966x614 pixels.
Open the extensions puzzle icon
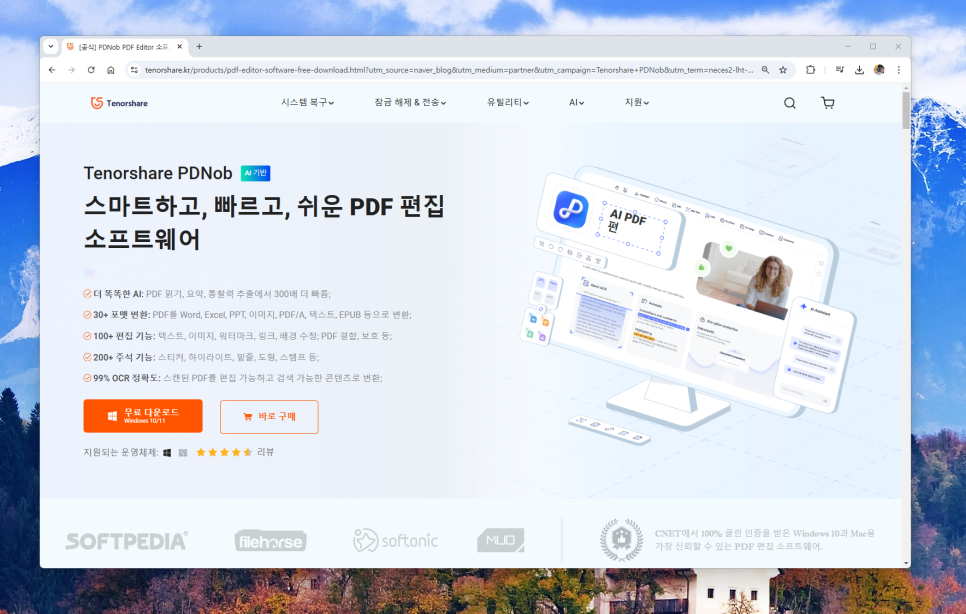pos(811,70)
